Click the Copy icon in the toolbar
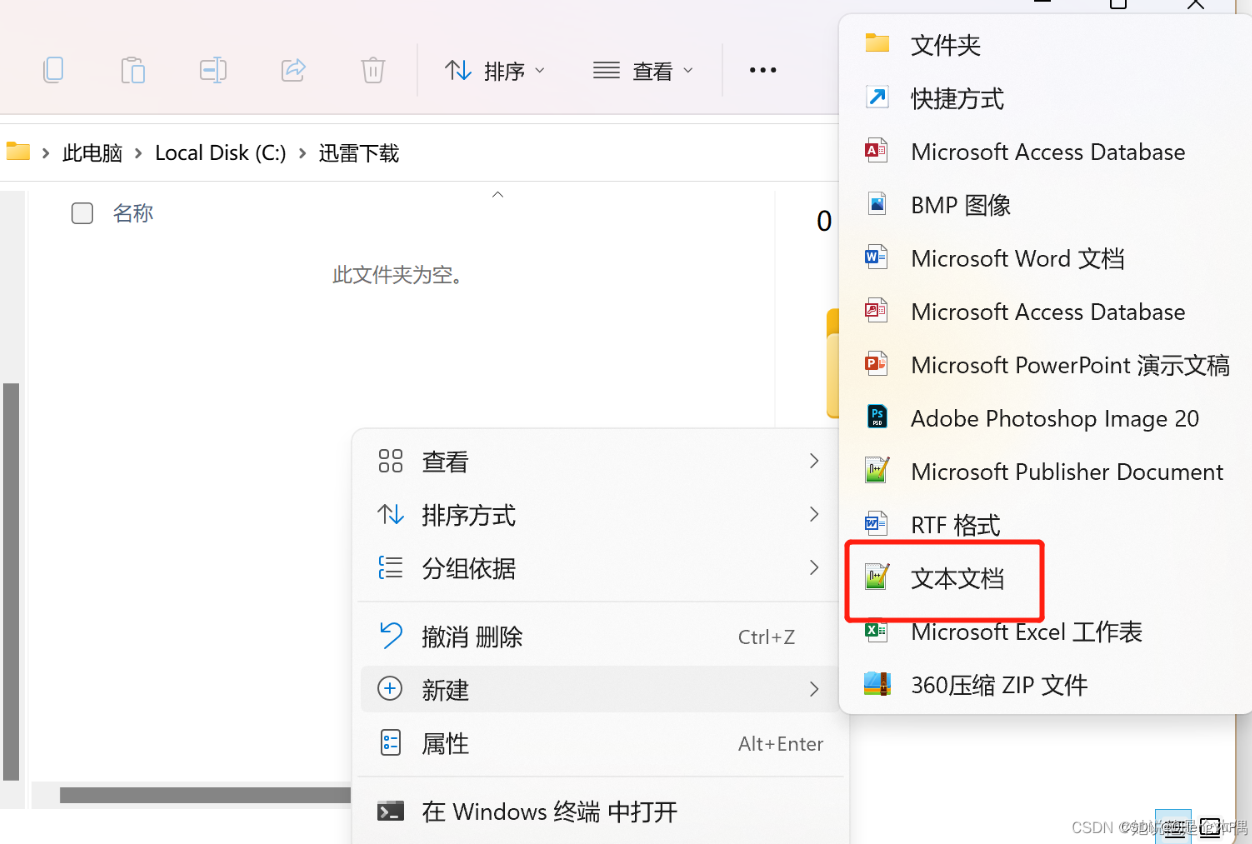 [53, 70]
